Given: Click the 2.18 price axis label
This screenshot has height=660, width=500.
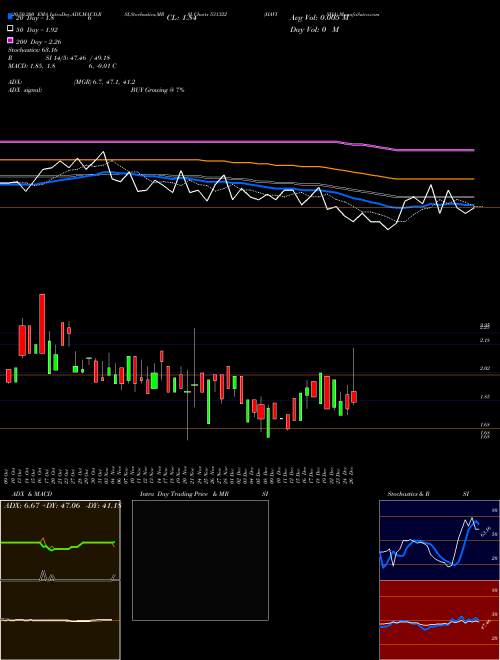Looking at the screenshot, I should pos(484,340).
